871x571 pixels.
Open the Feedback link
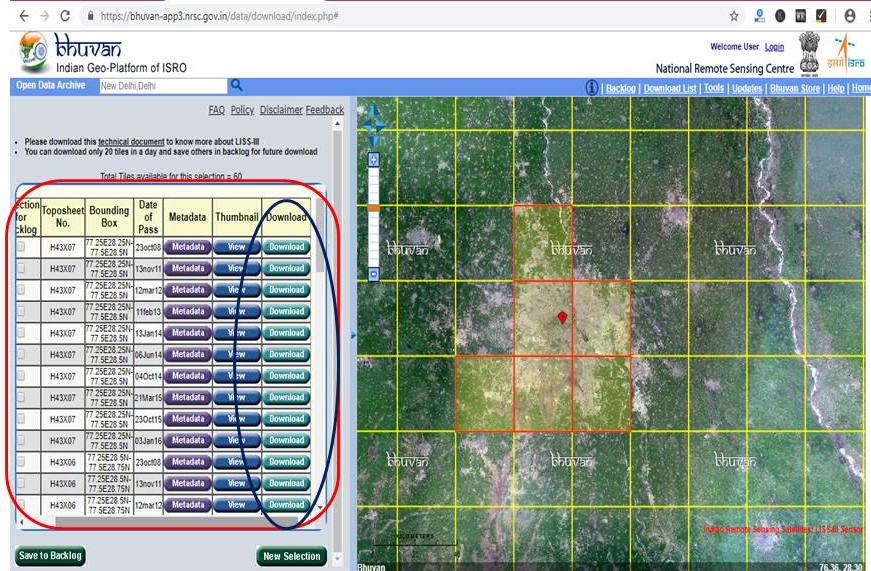point(325,110)
